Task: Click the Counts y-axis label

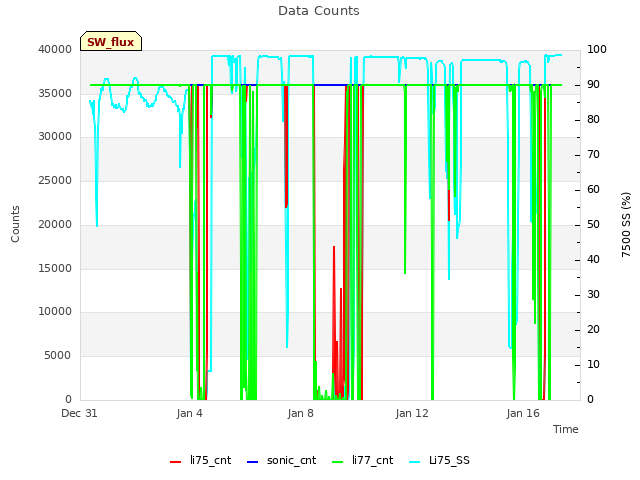Action: (15, 224)
